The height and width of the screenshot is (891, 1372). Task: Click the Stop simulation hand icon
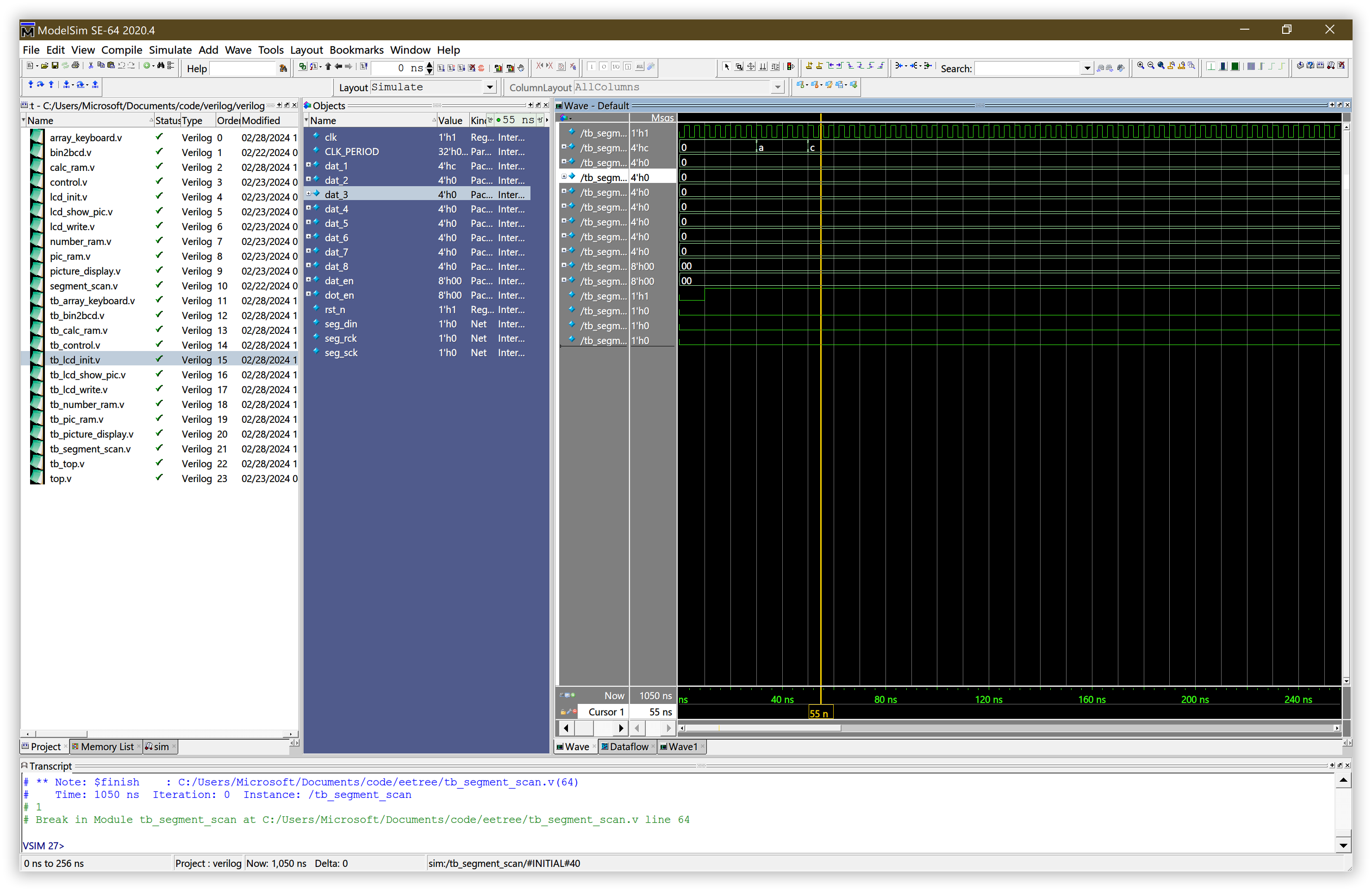521,68
